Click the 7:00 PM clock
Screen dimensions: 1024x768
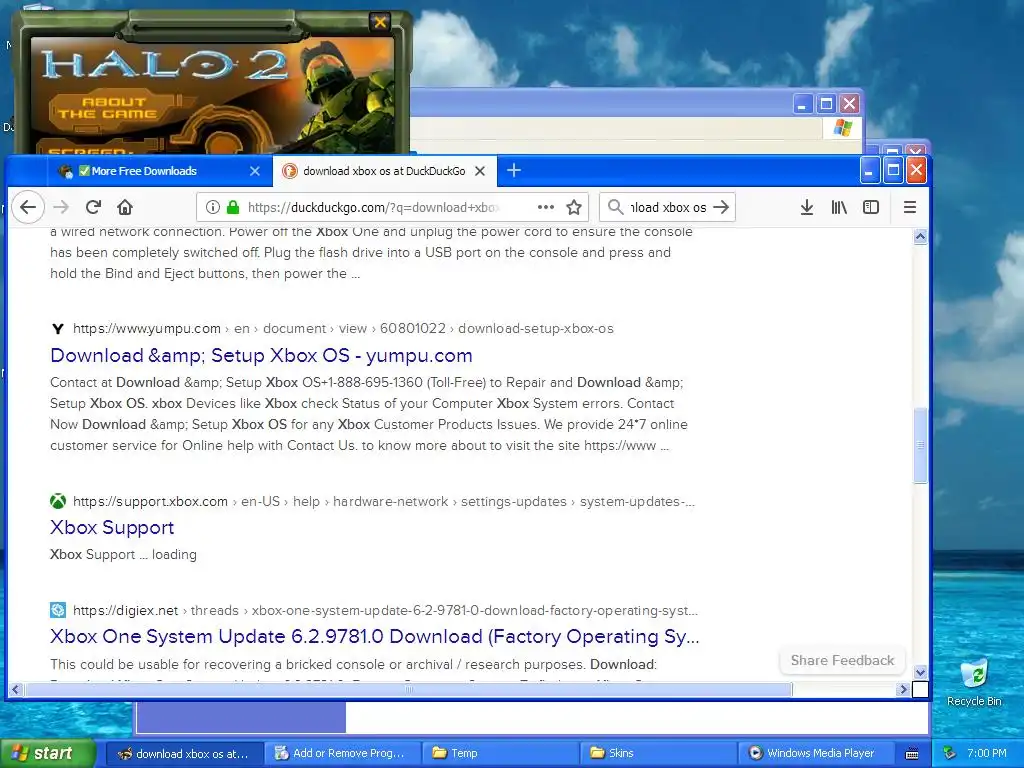[987, 753]
